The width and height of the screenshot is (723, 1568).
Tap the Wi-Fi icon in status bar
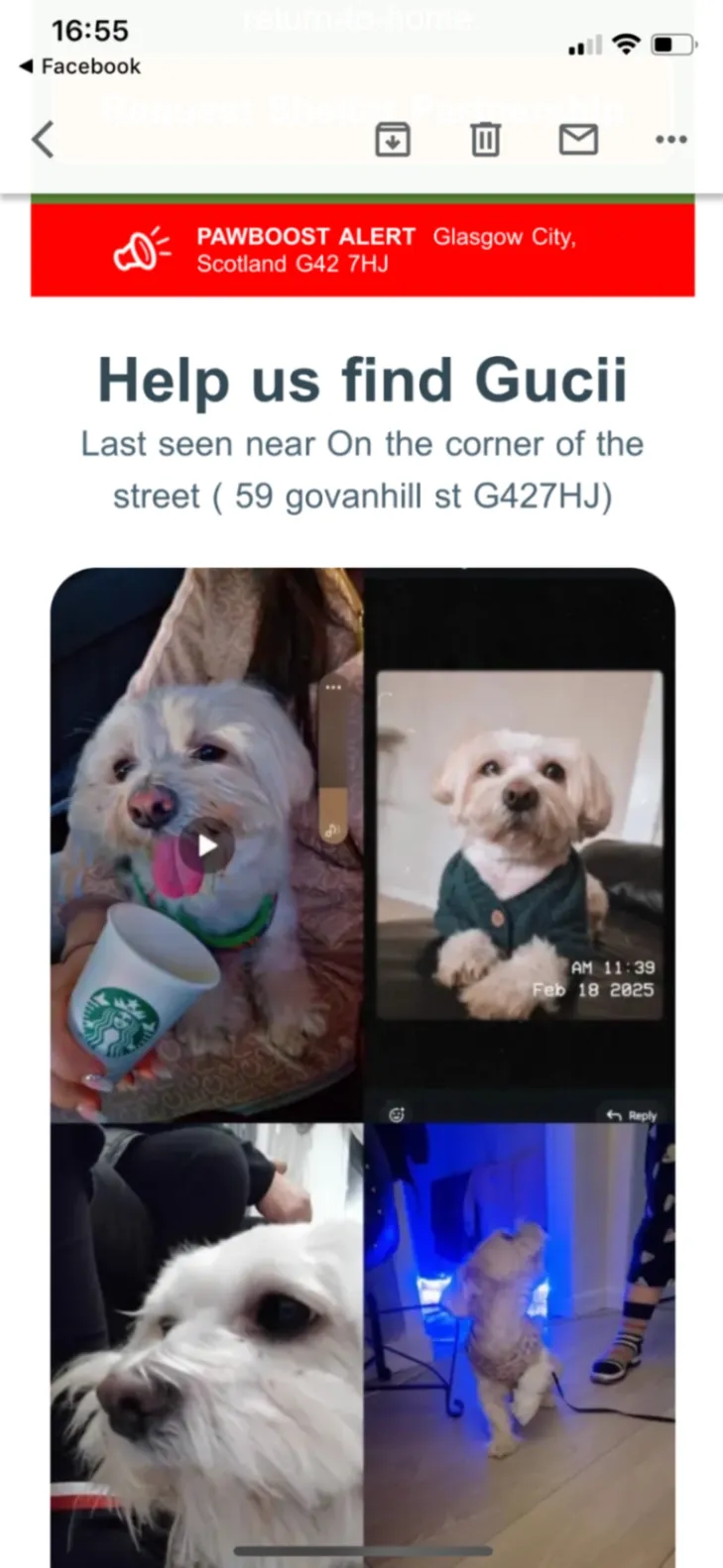(x=625, y=45)
